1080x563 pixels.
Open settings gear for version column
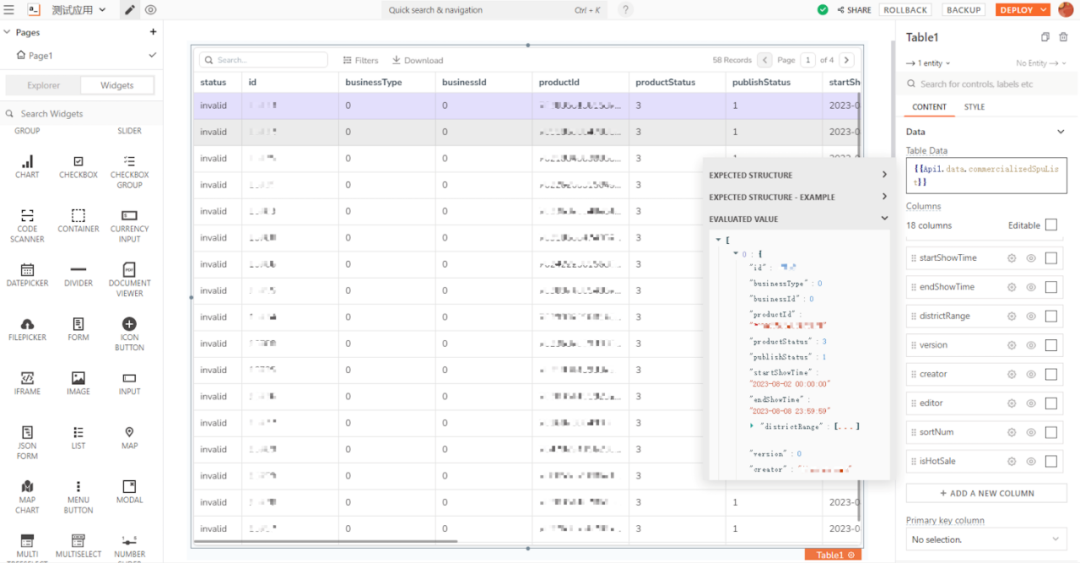pos(1012,345)
